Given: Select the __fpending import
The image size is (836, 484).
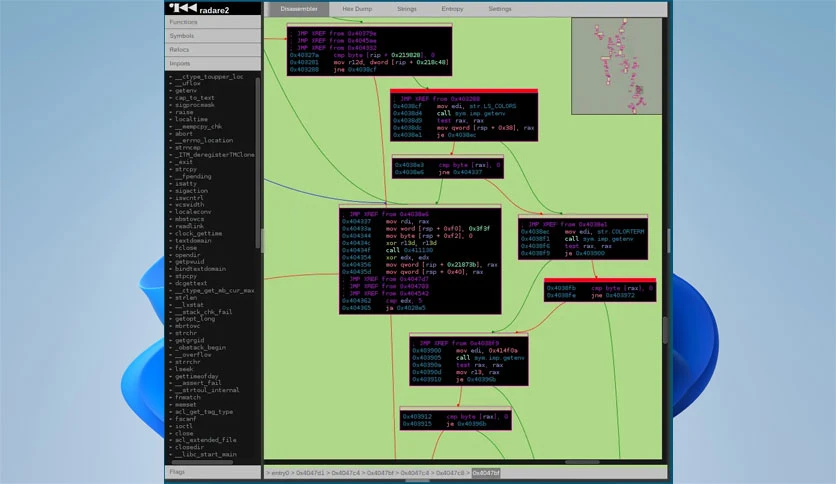Looking at the screenshot, I should click(x=193, y=176).
